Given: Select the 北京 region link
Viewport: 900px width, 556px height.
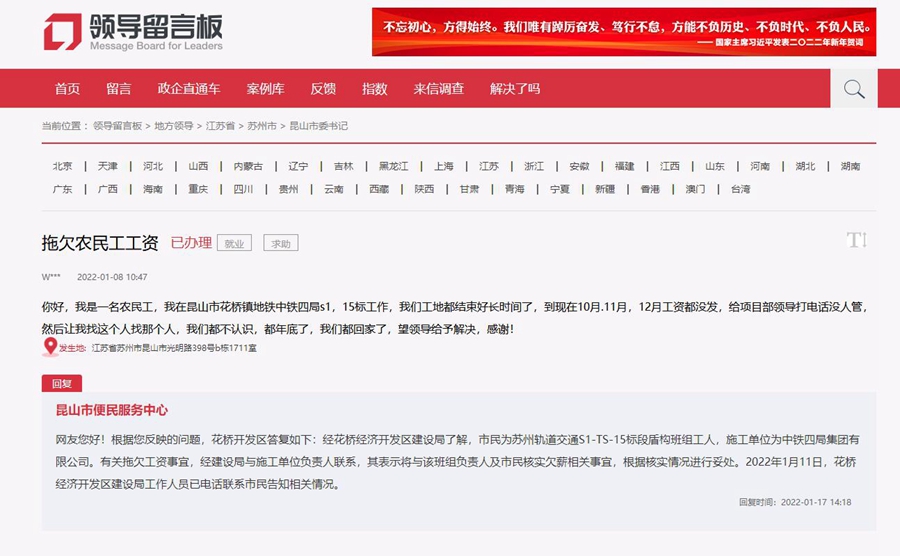Looking at the screenshot, I should tap(62, 166).
